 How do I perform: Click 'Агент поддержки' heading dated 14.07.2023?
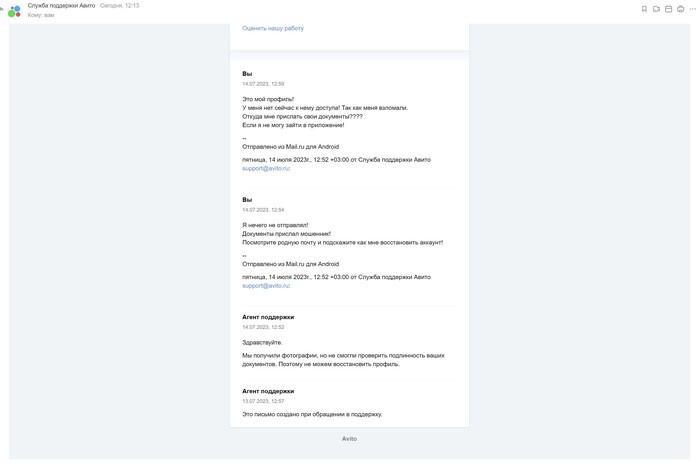tap(268, 317)
